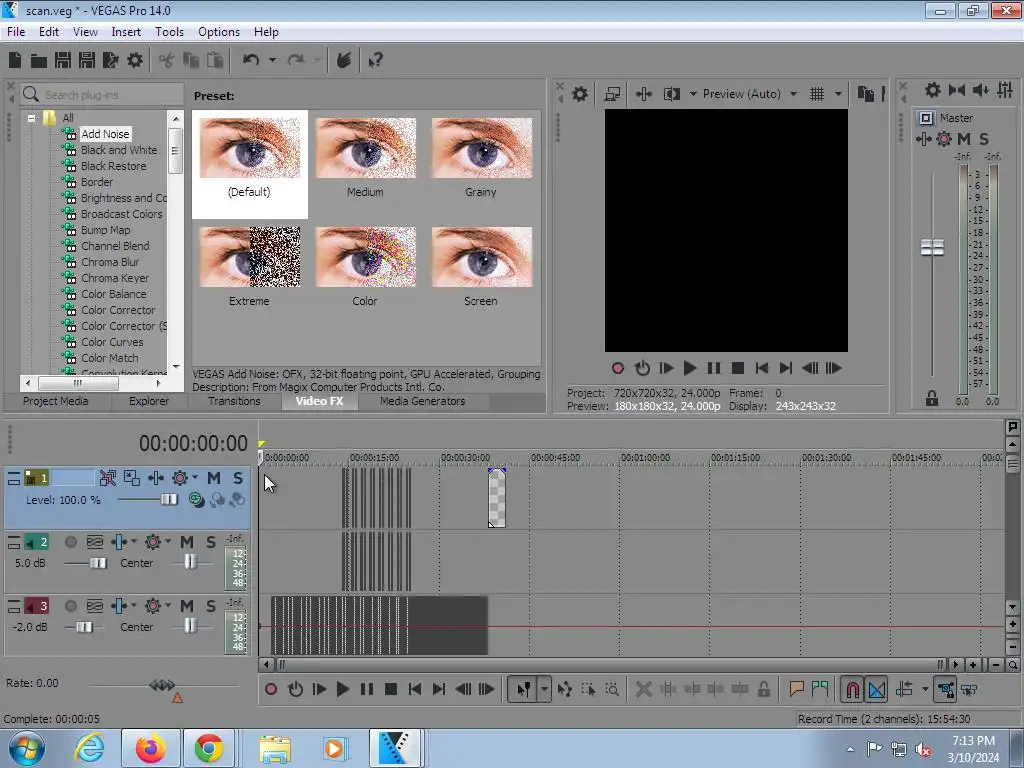Click the Lock event padlock icon
1024x768 pixels.
[763, 689]
